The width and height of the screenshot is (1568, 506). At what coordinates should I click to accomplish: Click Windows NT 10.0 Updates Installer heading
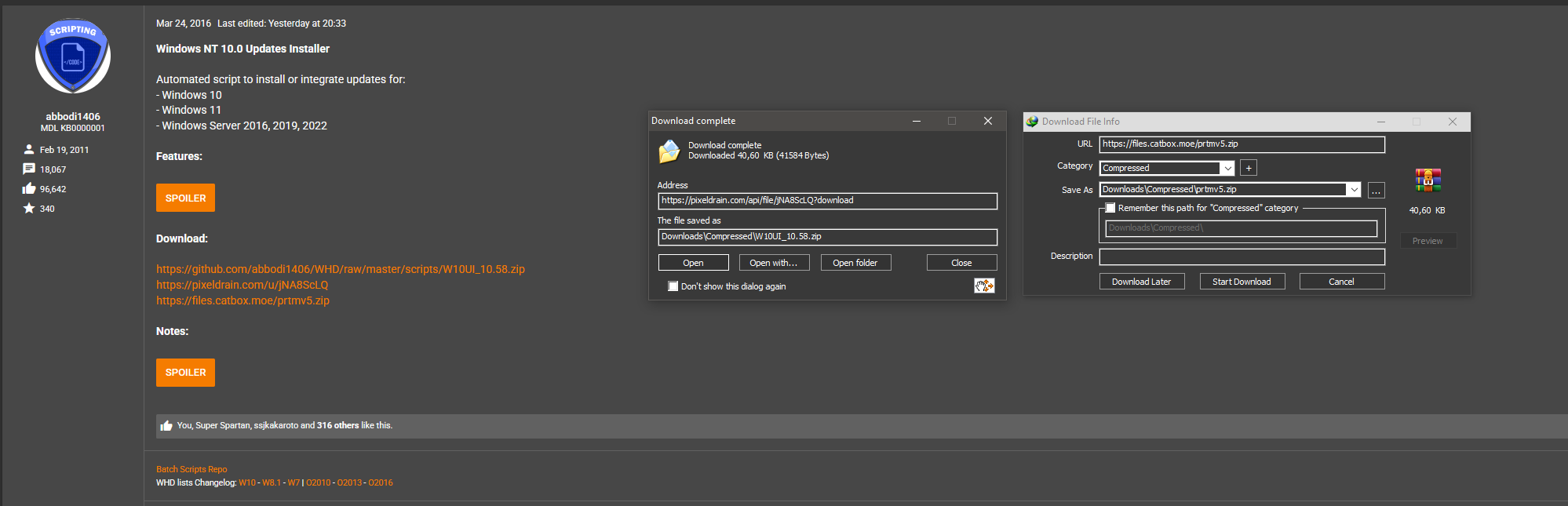(242, 49)
